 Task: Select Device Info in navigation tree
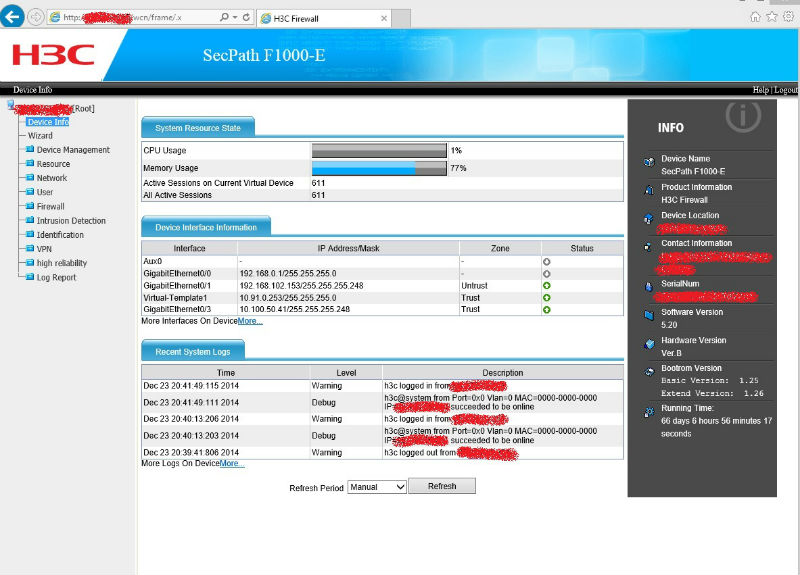[48, 122]
